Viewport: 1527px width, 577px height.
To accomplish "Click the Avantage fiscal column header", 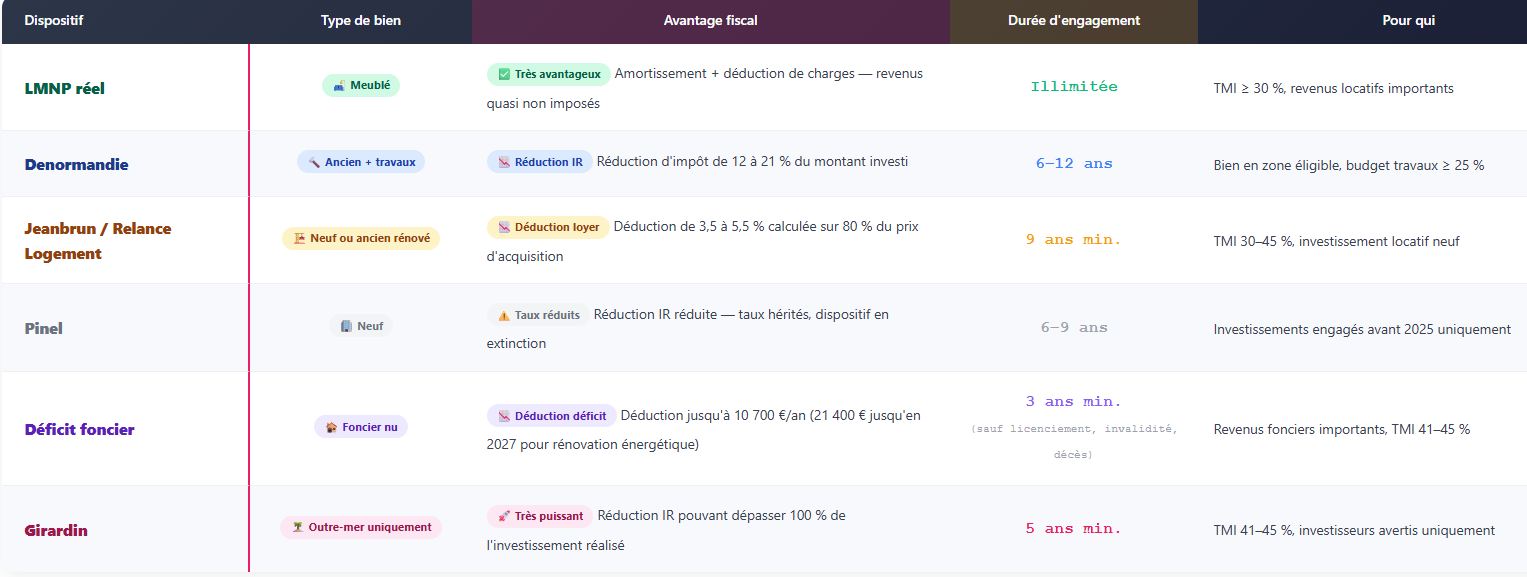I will [x=711, y=20].
